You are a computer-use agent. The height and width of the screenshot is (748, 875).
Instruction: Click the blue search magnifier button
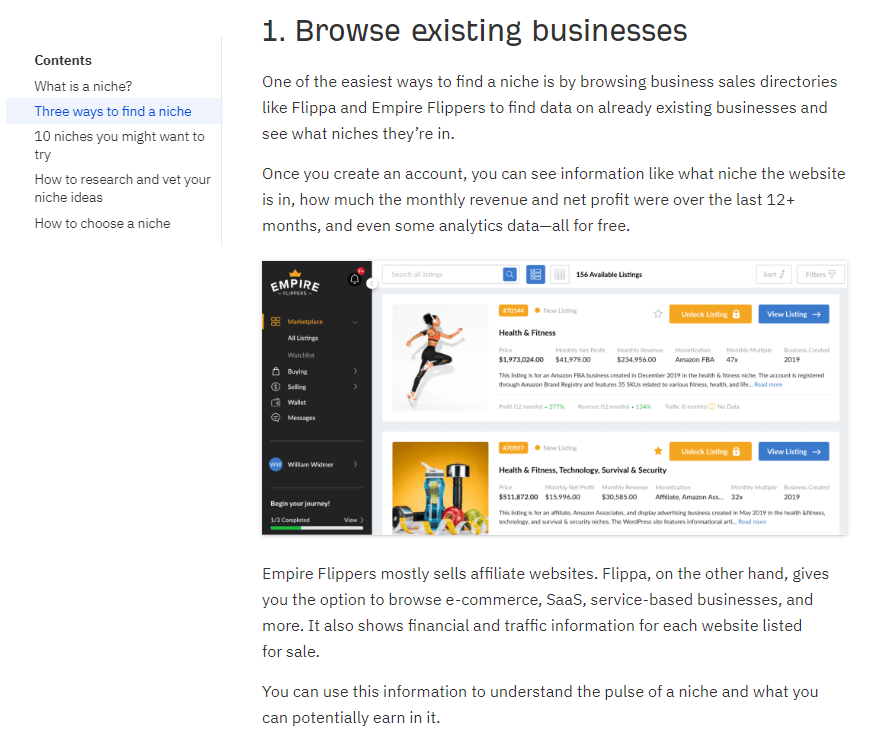[509, 275]
